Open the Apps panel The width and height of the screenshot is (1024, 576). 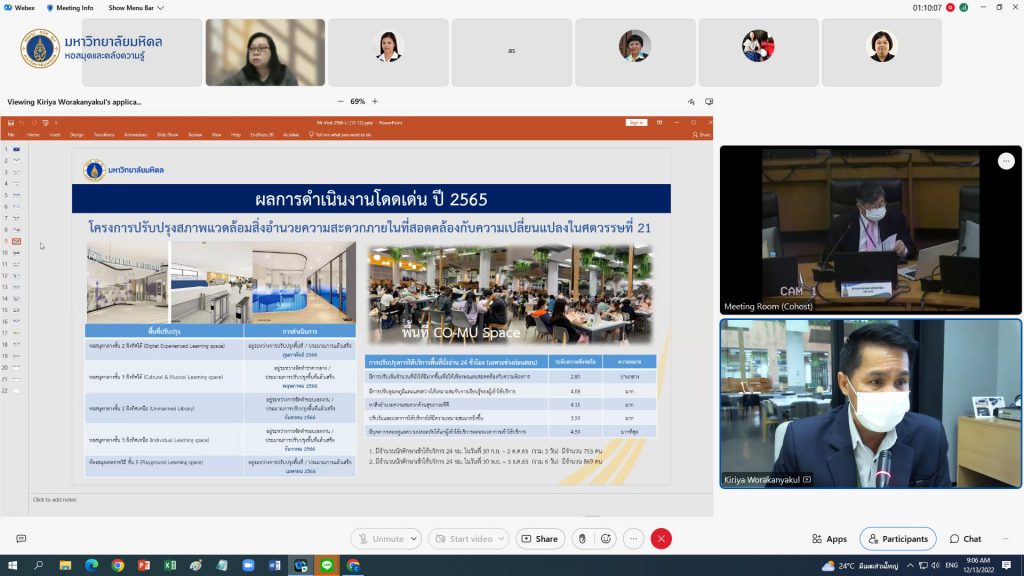(x=829, y=539)
